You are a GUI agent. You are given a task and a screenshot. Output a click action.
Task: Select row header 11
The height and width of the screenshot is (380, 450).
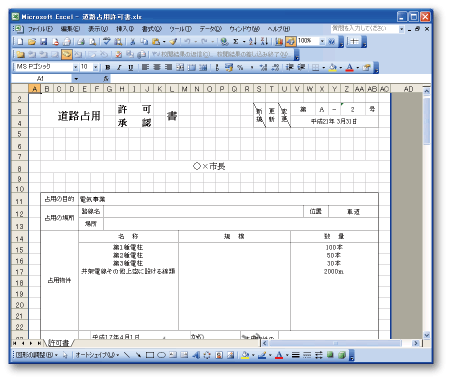point(20,201)
